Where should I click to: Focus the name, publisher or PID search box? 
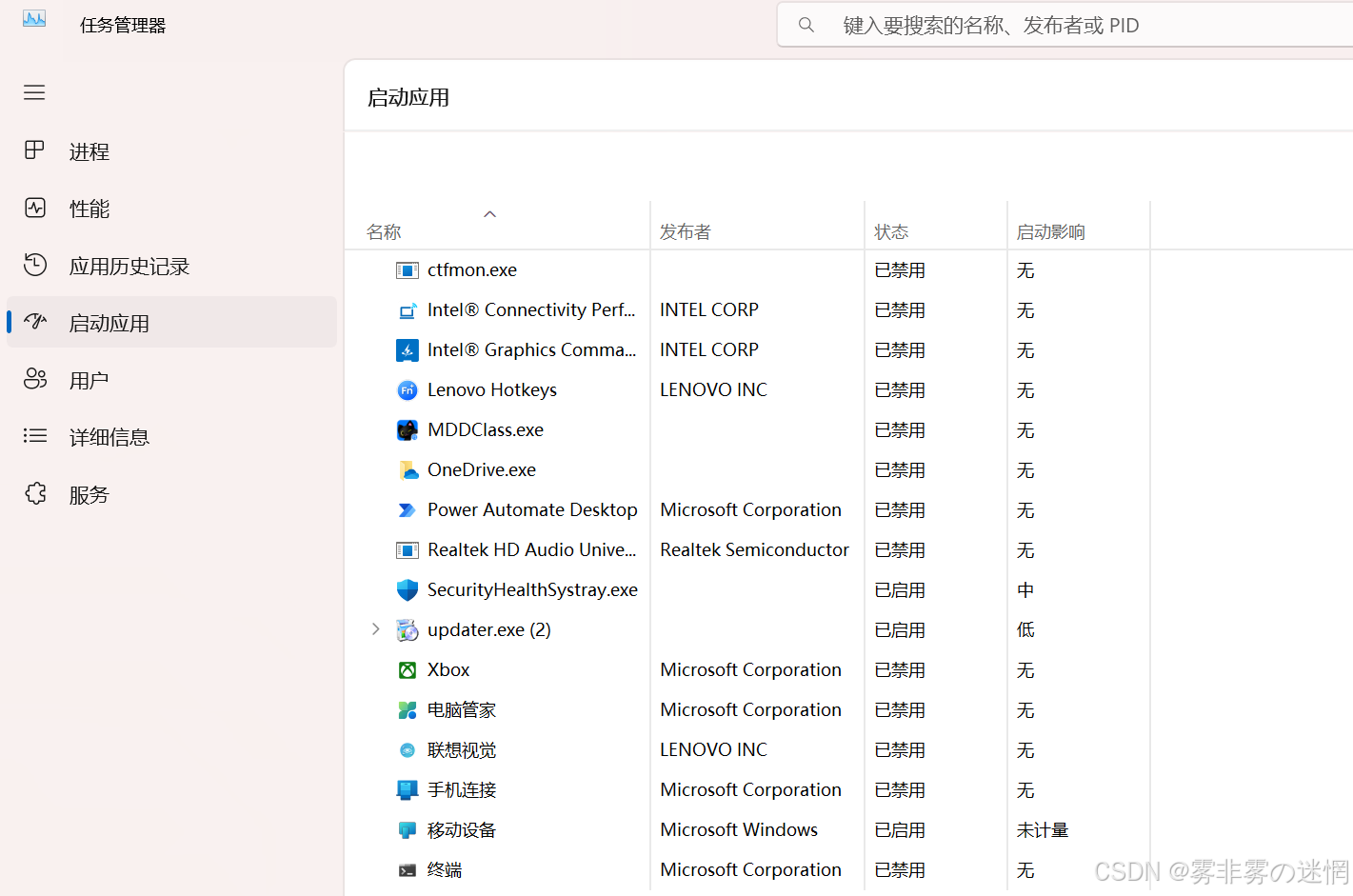click(1065, 25)
